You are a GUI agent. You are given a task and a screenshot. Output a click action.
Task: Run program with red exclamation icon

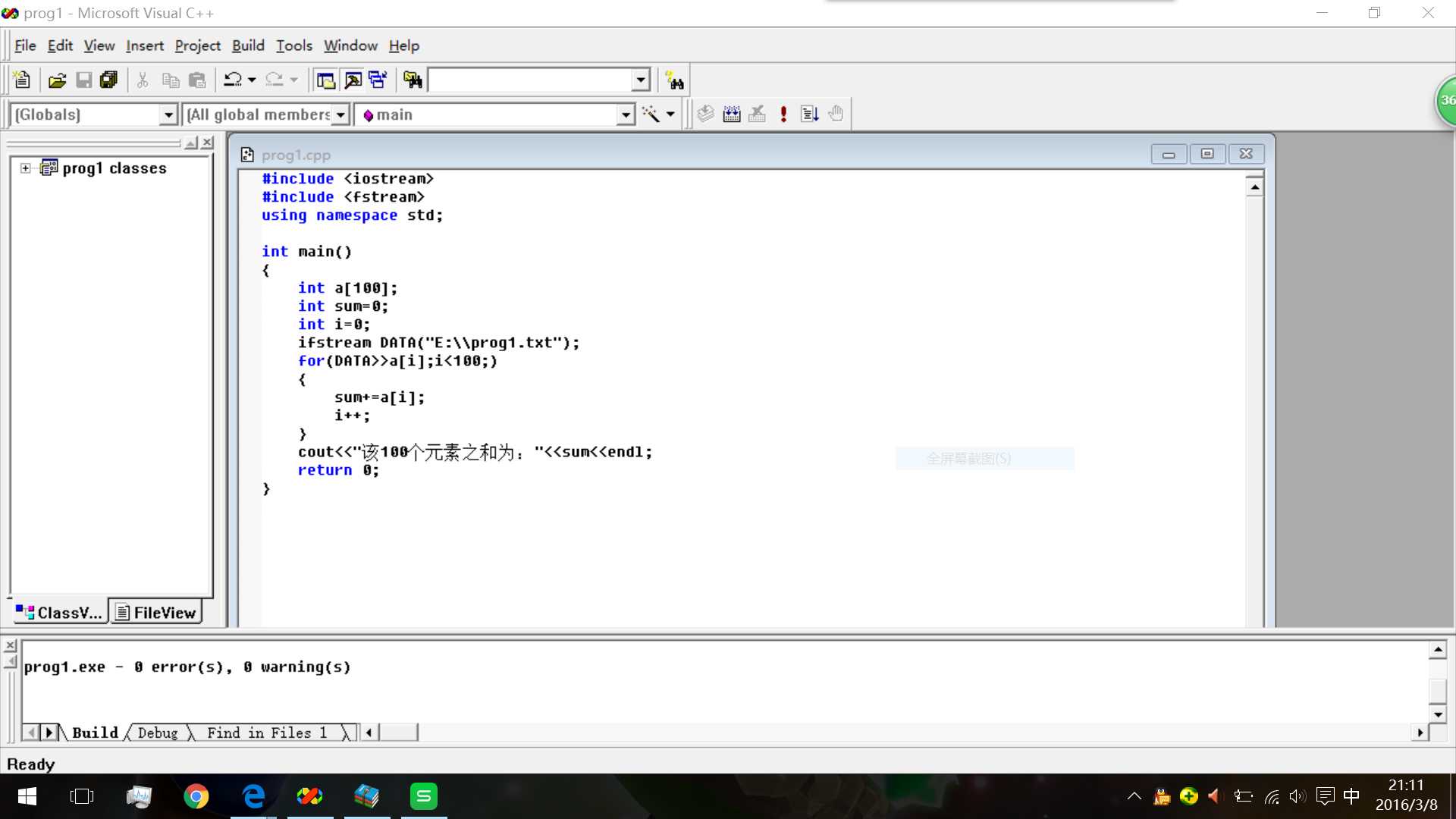(783, 114)
